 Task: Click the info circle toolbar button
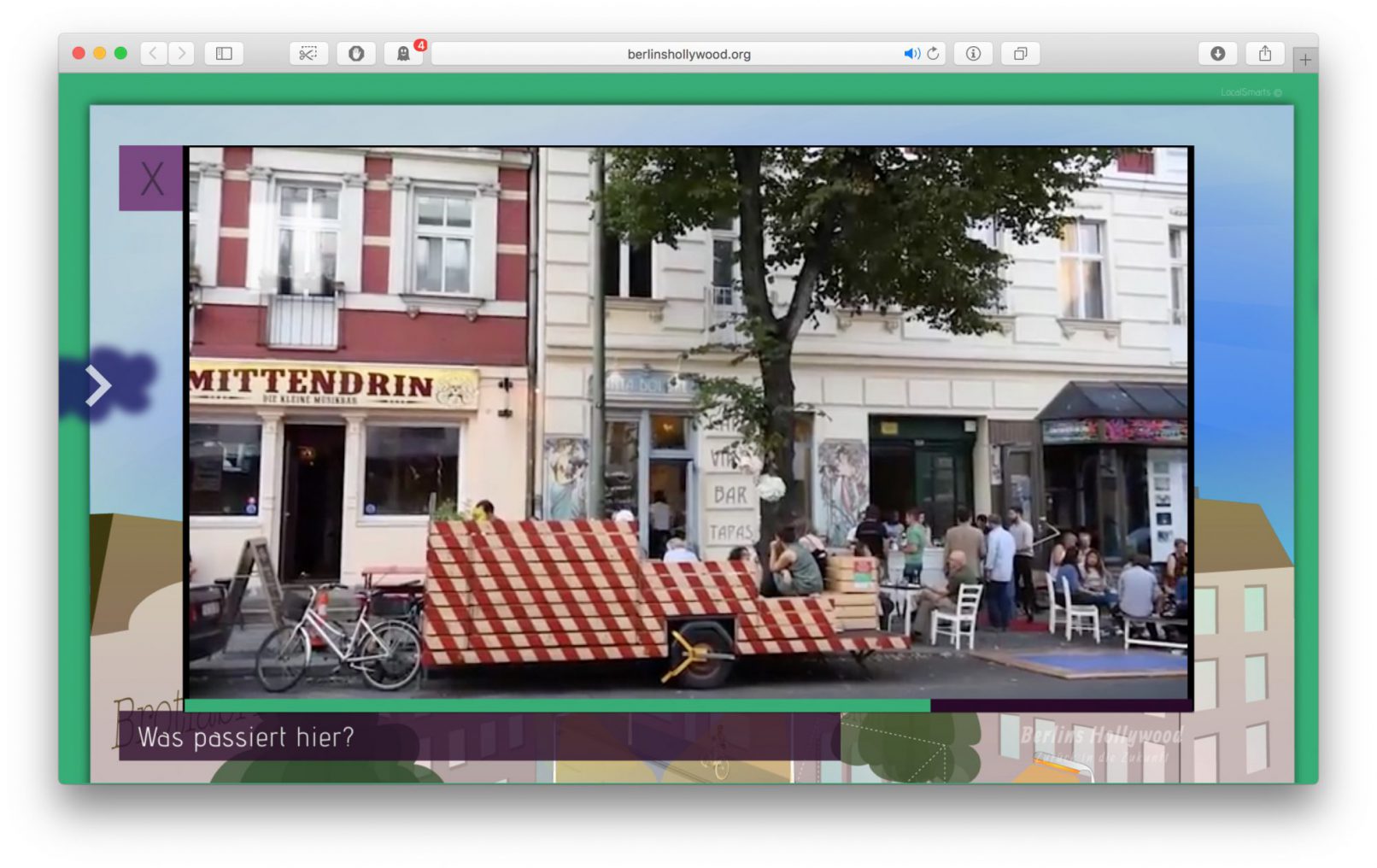point(973,54)
